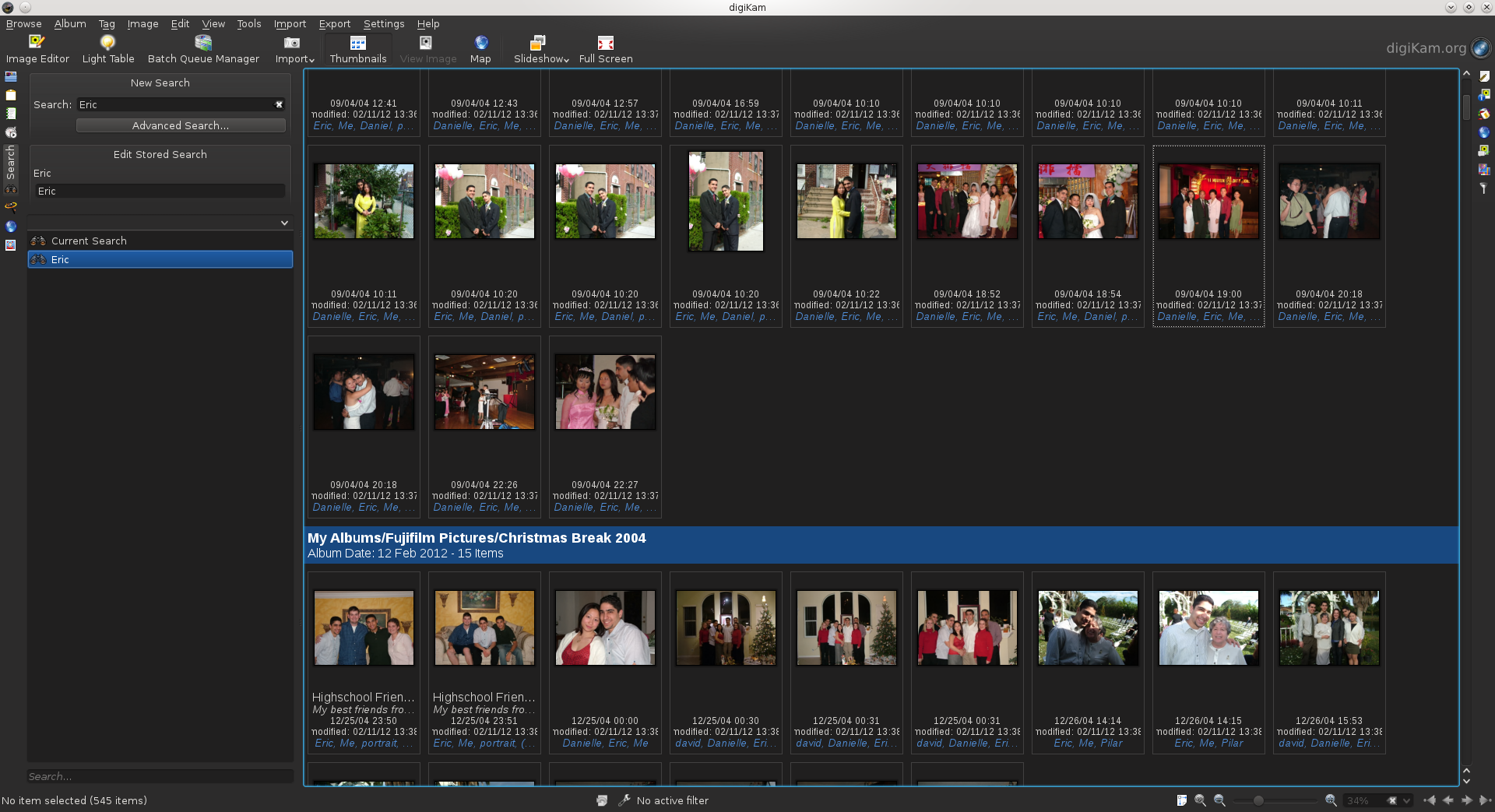
Task: Clear the Search field text
Action: click(x=279, y=104)
